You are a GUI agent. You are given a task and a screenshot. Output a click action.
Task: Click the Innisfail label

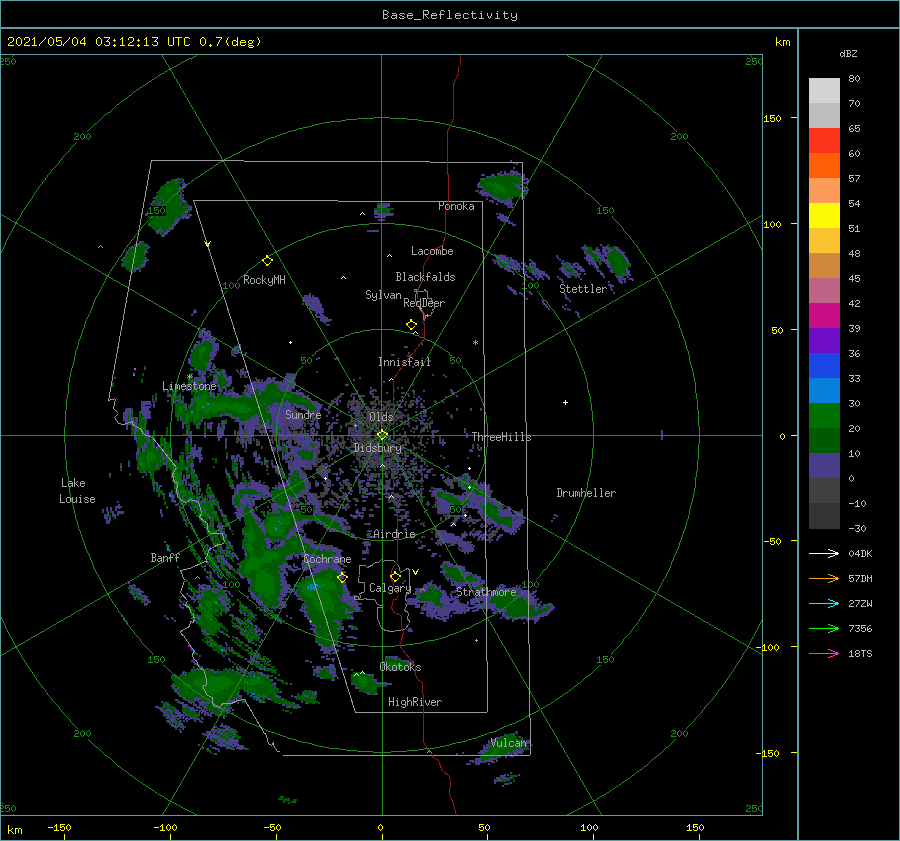[x=404, y=362]
